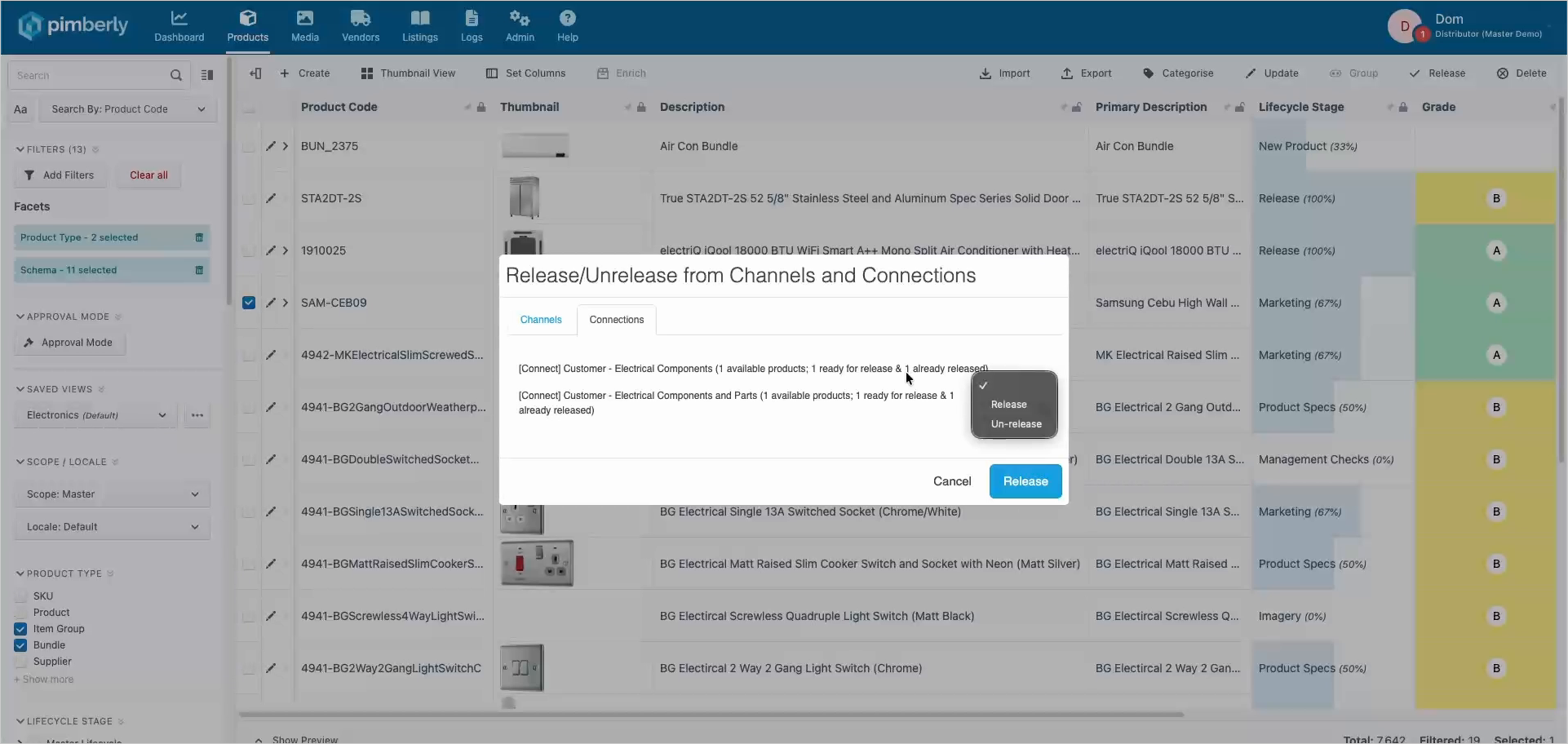This screenshot has height=744, width=1568.
Task: Remove Product Type facet with trash icon
Action: (x=199, y=237)
